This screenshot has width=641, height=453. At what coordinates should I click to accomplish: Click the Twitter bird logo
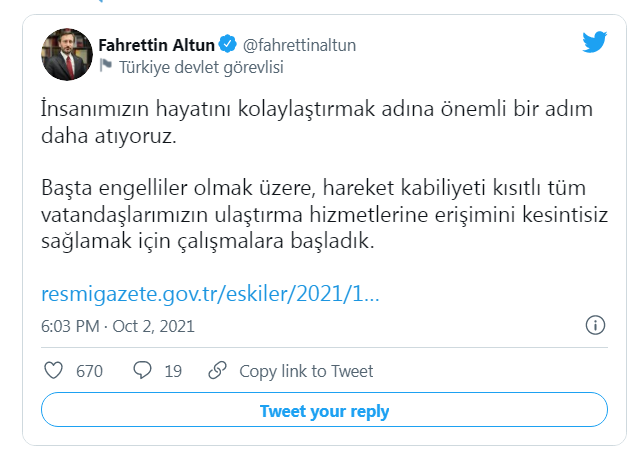click(596, 42)
